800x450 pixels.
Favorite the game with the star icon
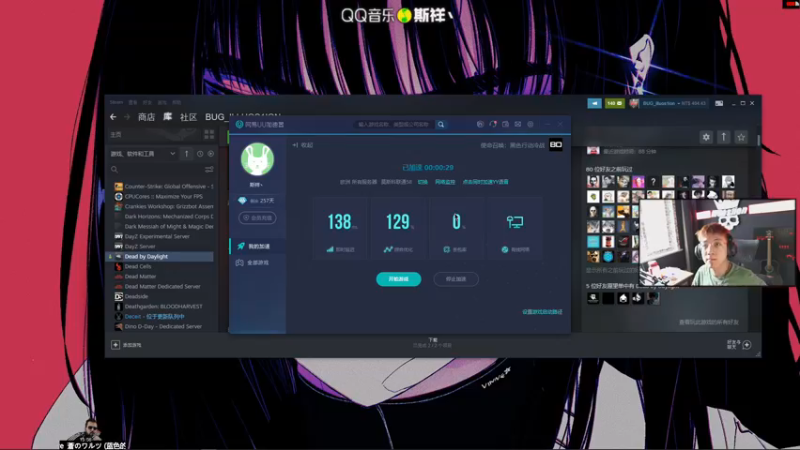(741, 137)
